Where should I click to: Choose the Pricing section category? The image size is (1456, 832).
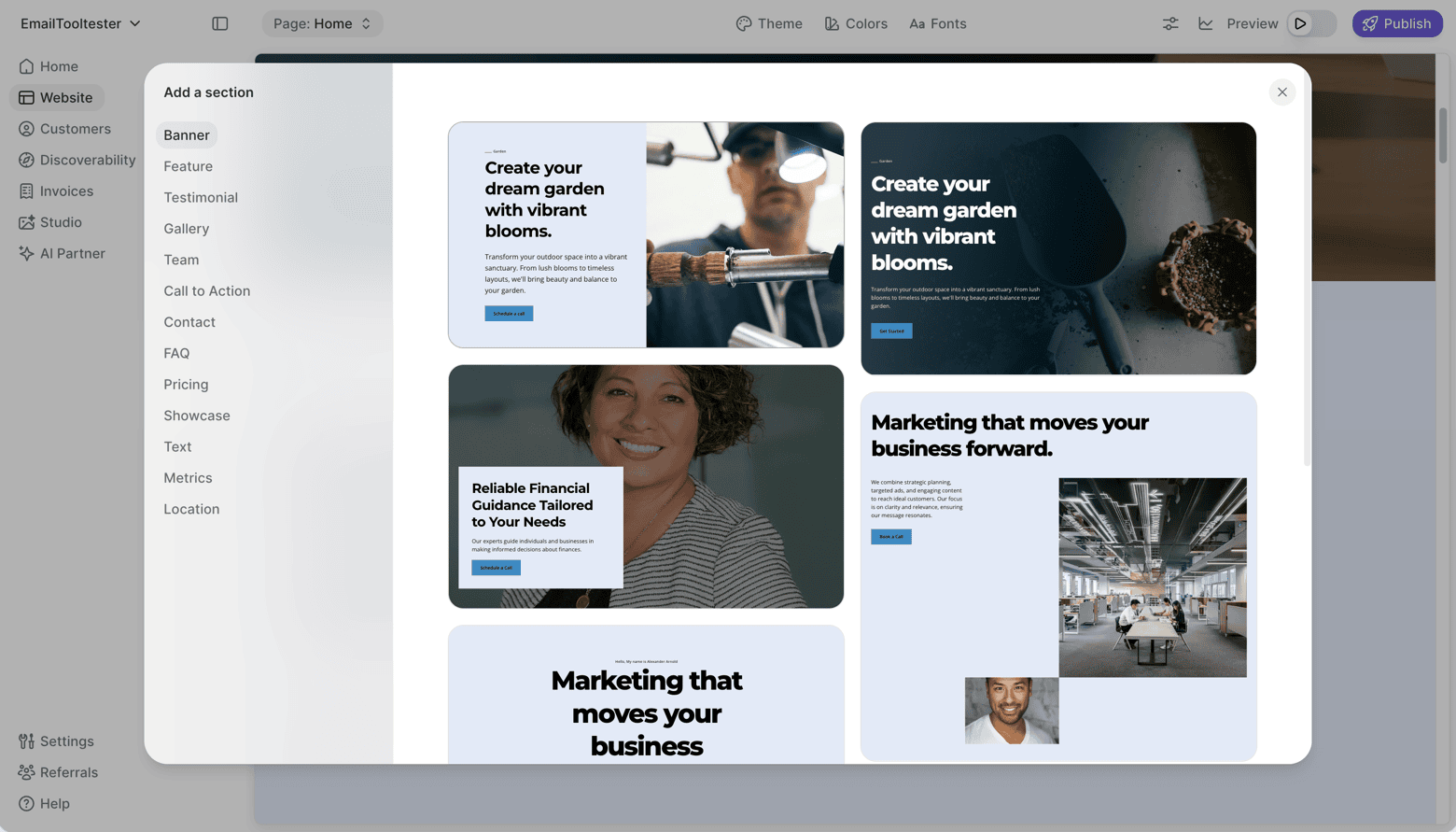tap(186, 384)
